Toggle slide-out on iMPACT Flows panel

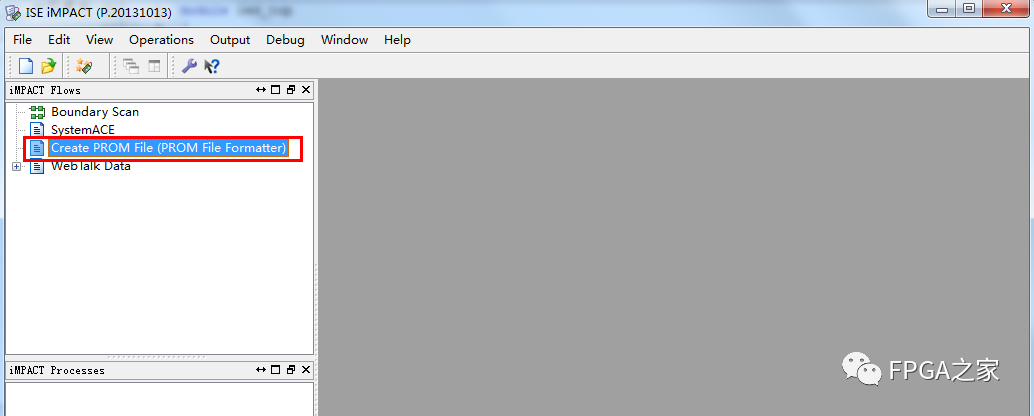(261, 90)
